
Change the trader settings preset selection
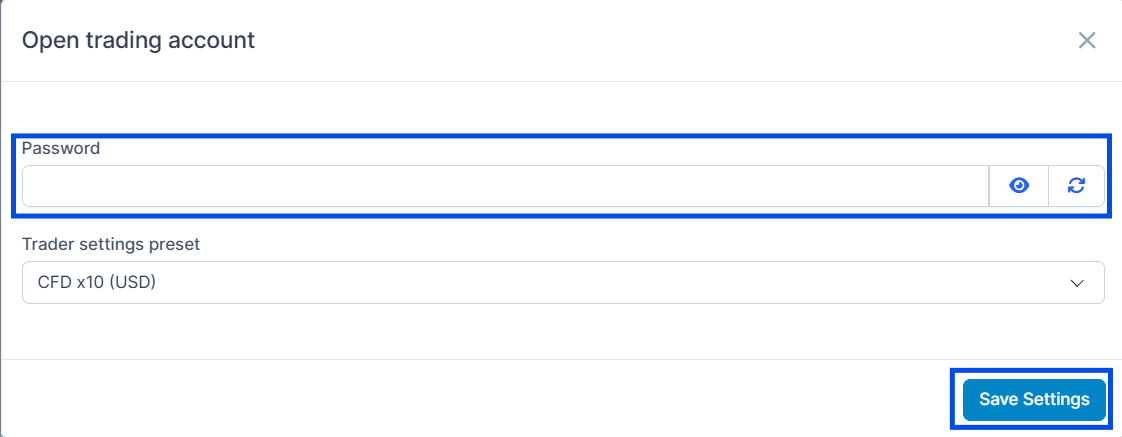coord(563,283)
